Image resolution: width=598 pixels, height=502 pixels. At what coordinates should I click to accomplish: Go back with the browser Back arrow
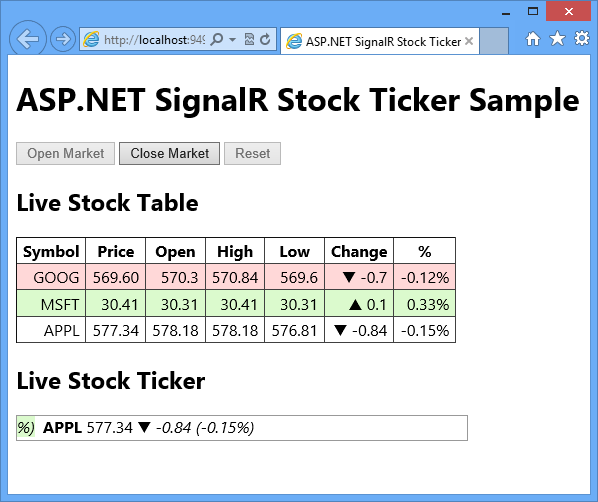(x=28, y=39)
